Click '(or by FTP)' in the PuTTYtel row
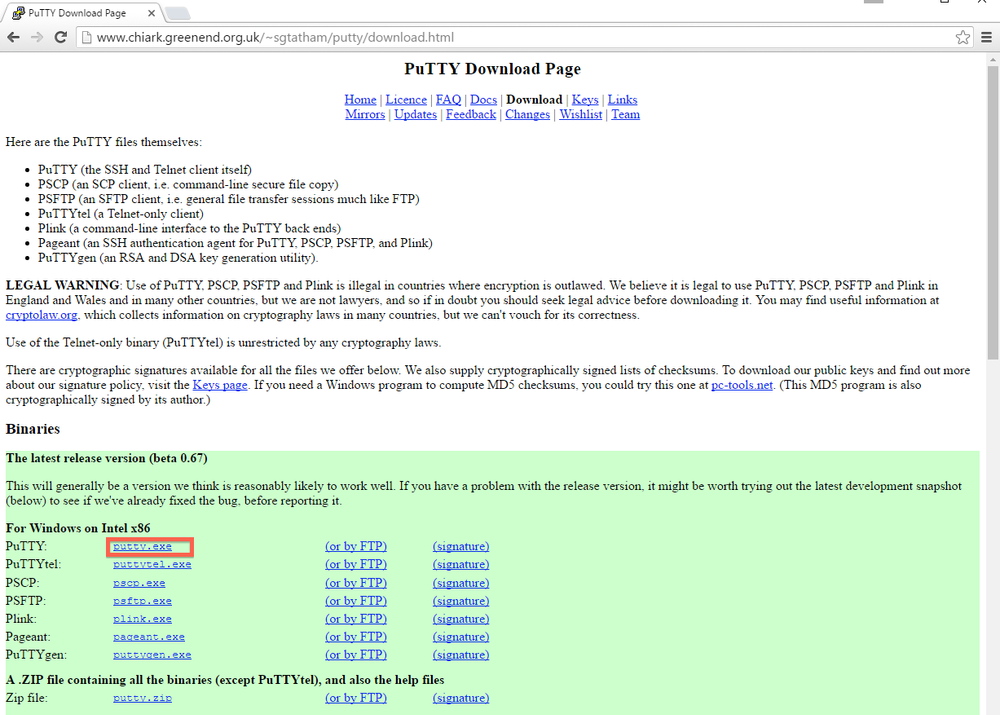The image size is (1000, 715). coord(356,564)
